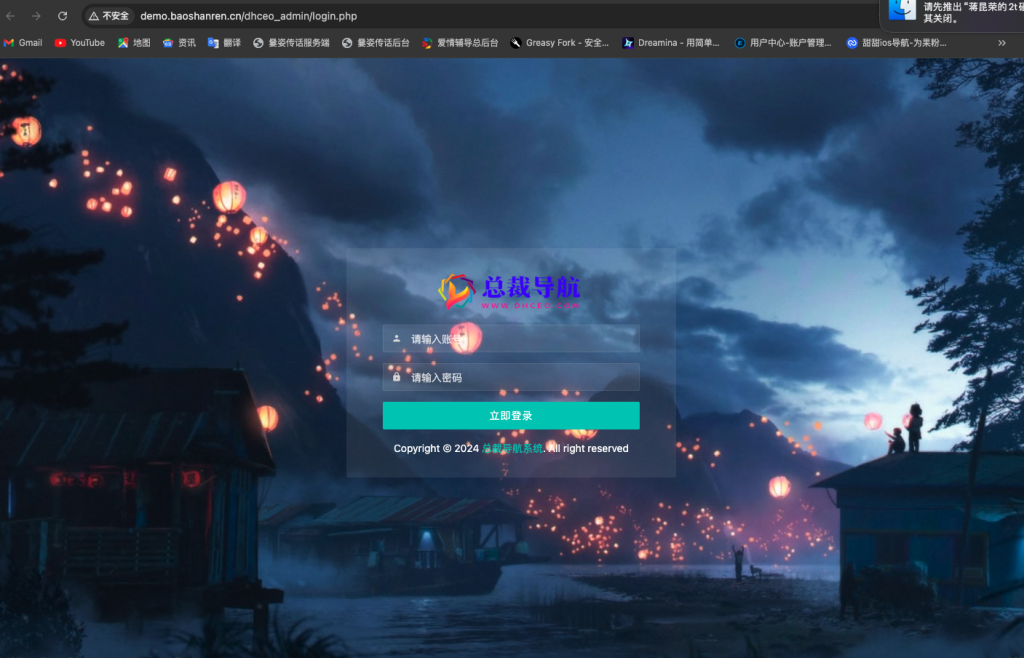Viewport: 1024px width, 658px height.
Task: Focus the 请输入账号 account field
Action: click(x=511, y=339)
